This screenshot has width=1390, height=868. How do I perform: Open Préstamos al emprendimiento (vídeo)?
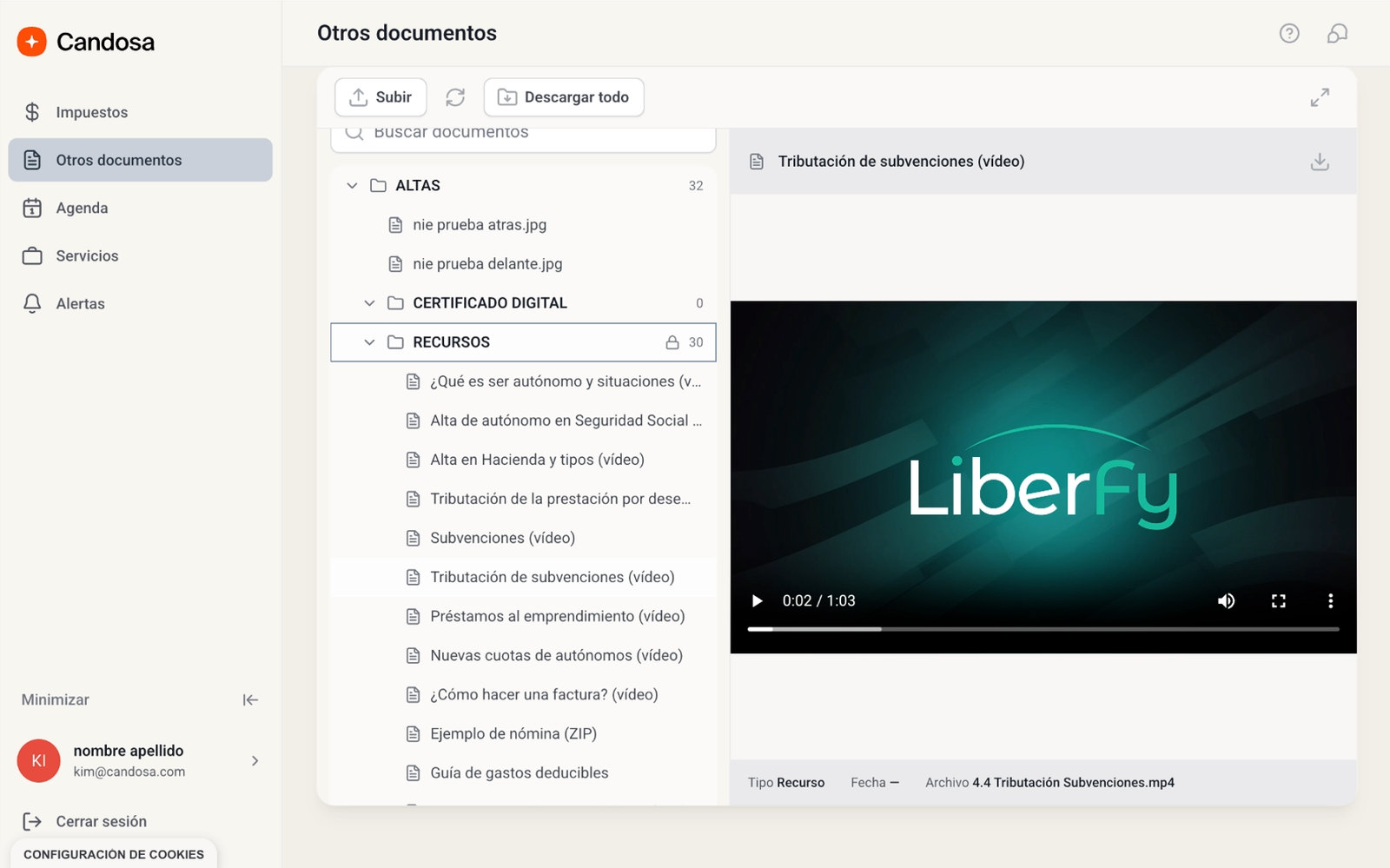[523, 615]
